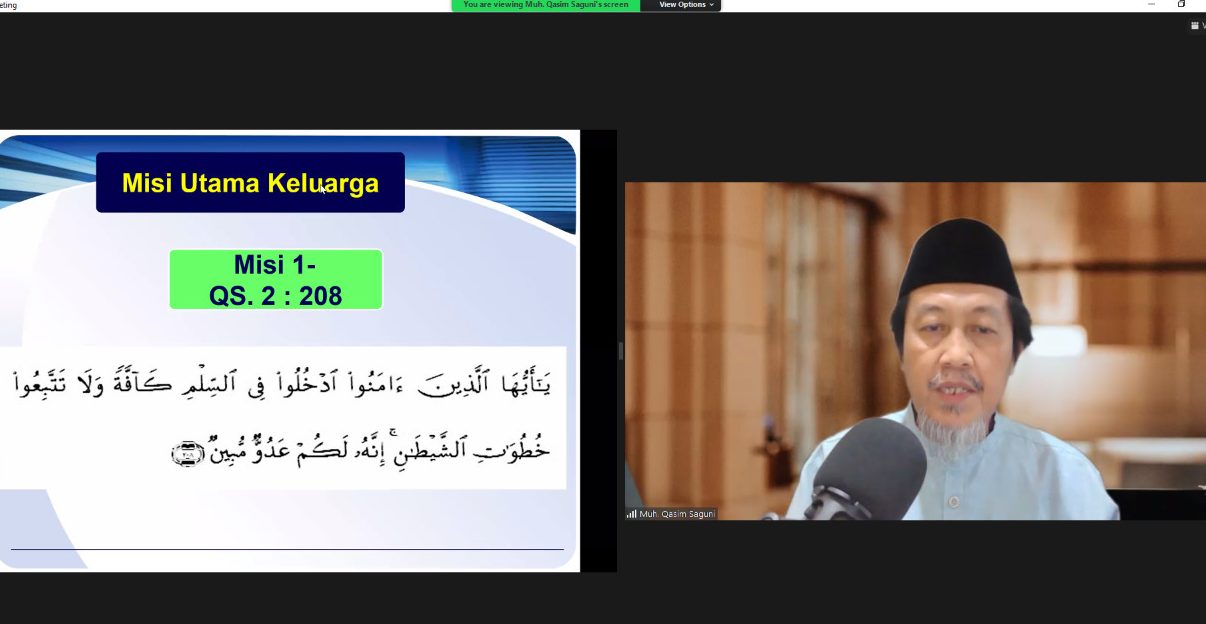Click the network signal strength icon
Screen dimensions: 1206x624
pos(631,514)
